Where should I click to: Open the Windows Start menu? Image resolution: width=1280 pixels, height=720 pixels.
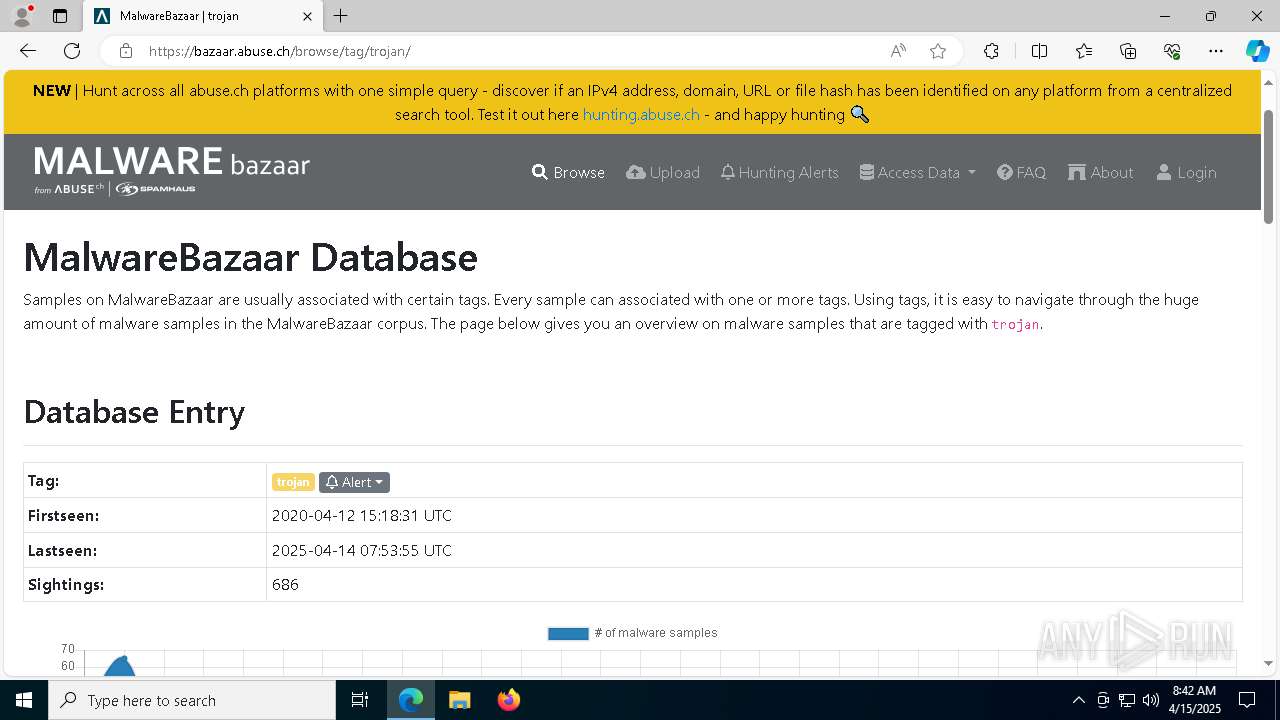point(24,700)
